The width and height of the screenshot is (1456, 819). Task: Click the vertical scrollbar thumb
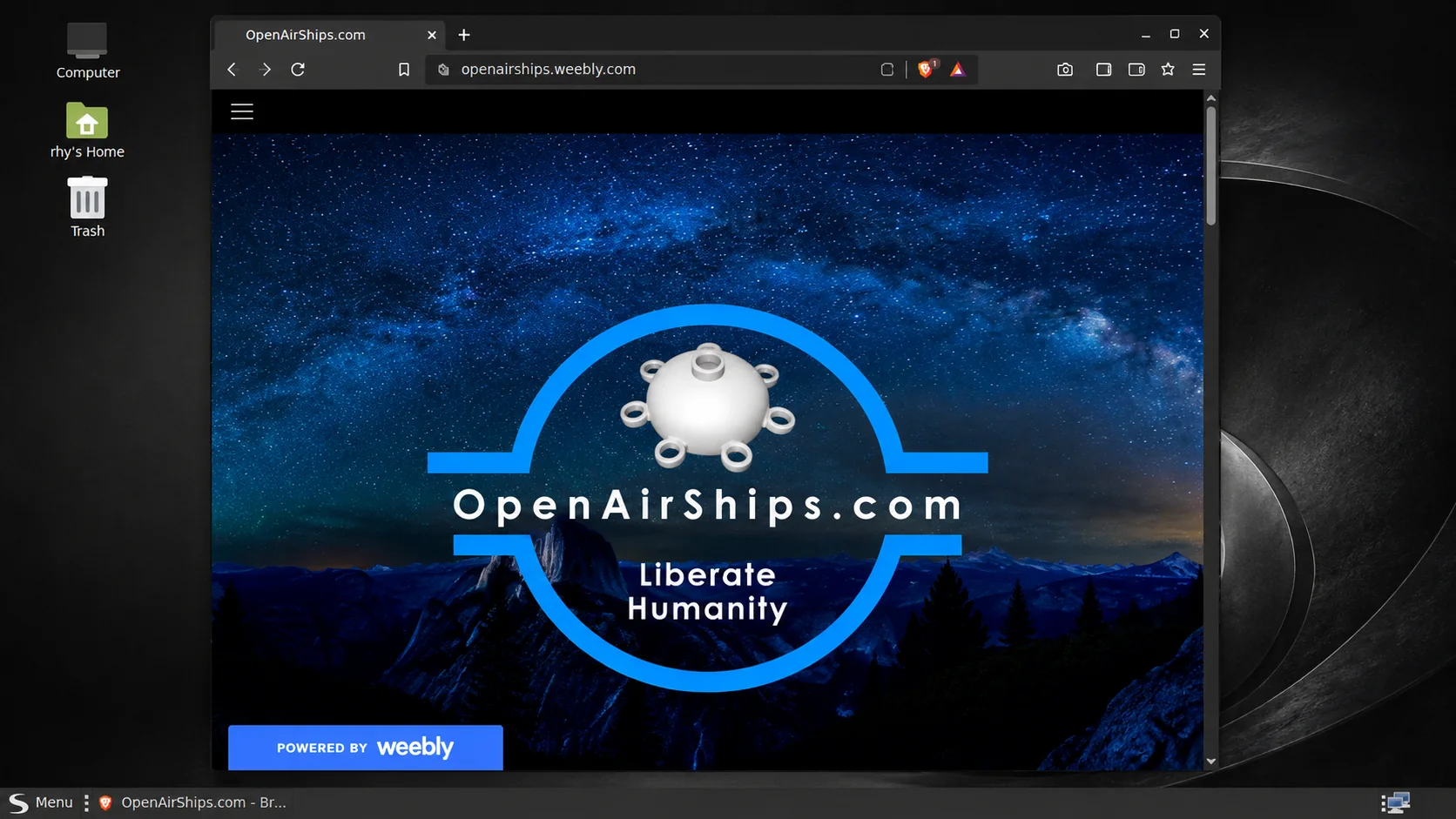(x=1210, y=165)
